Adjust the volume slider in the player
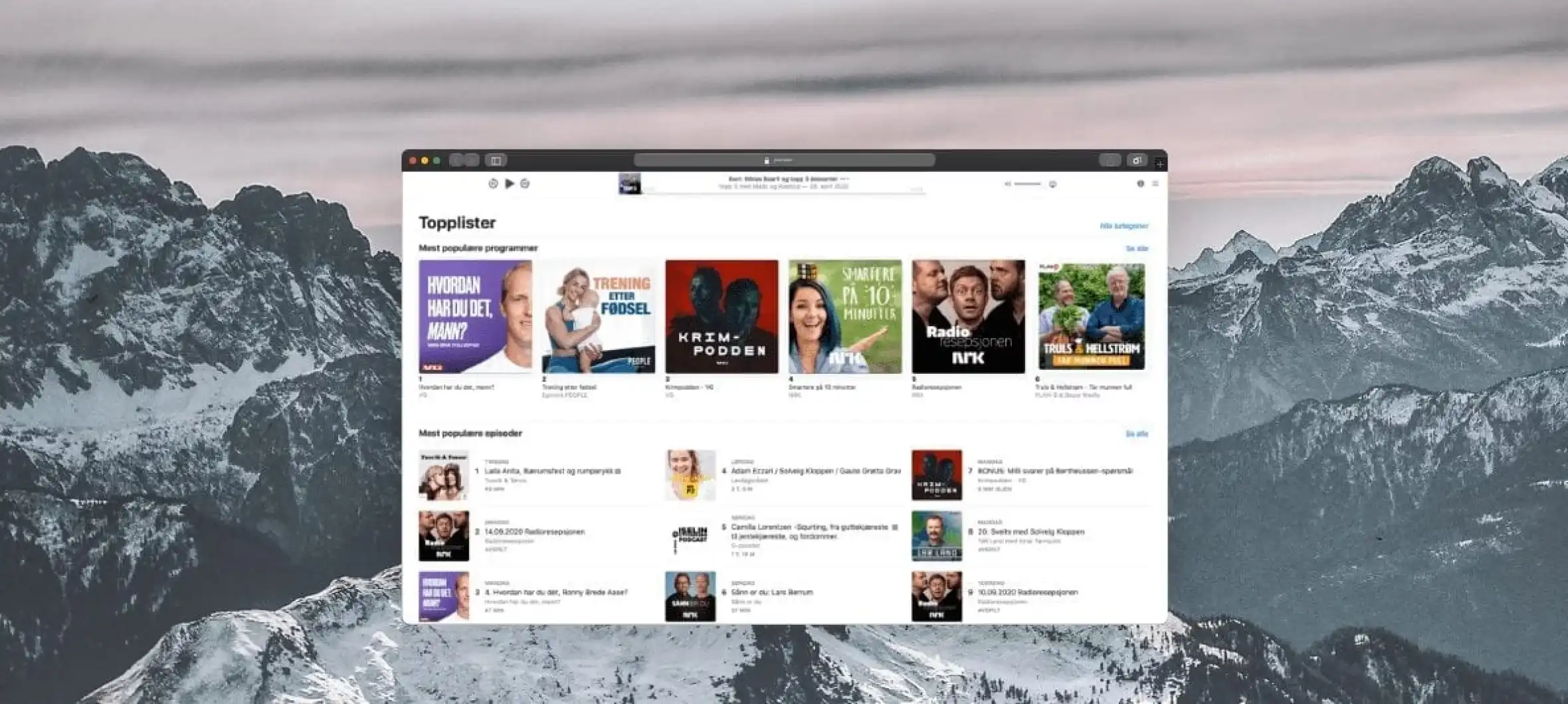 click(x=1027, y=184)
